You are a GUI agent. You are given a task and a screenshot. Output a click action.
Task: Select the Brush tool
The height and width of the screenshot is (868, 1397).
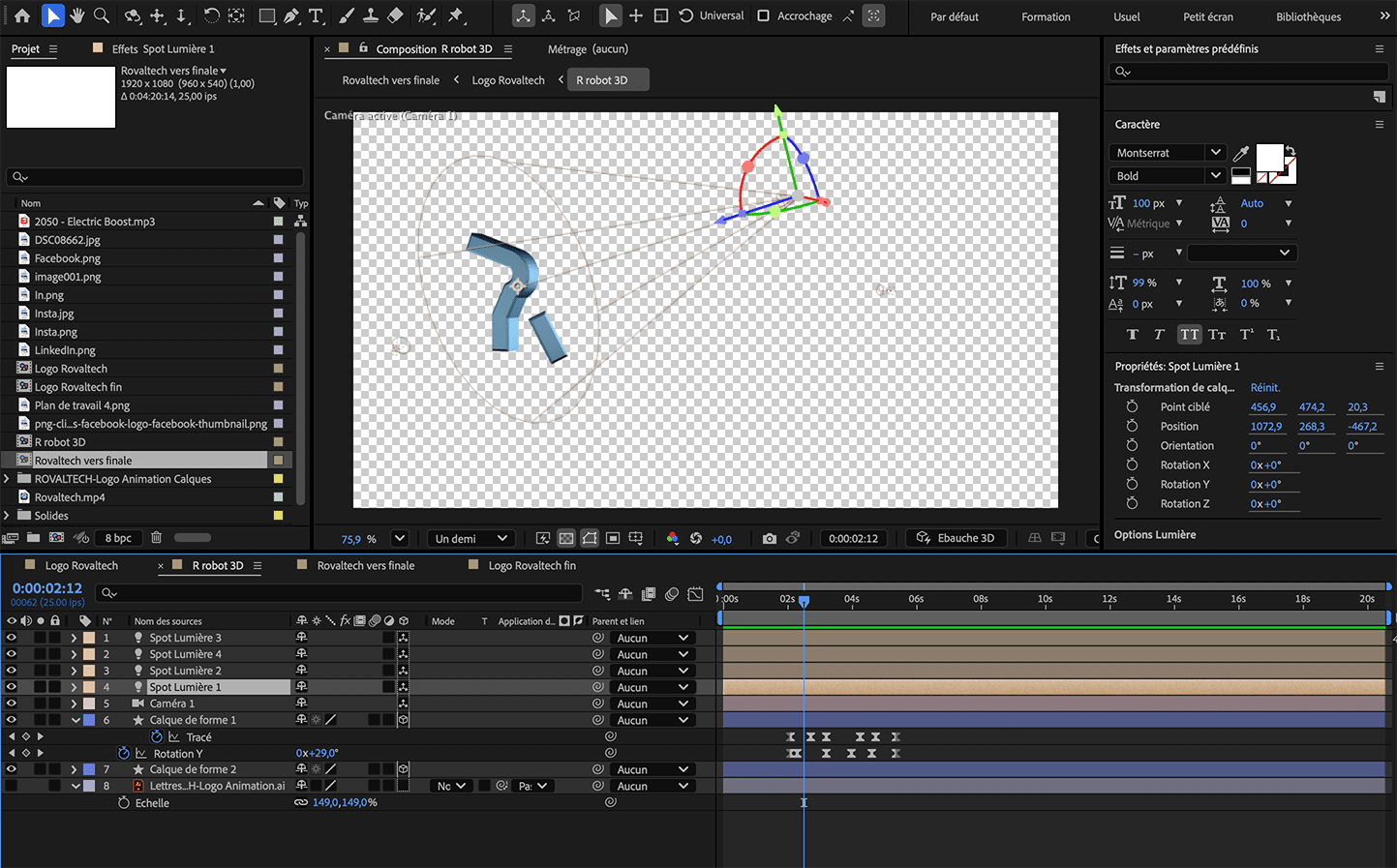pos(347,15)
